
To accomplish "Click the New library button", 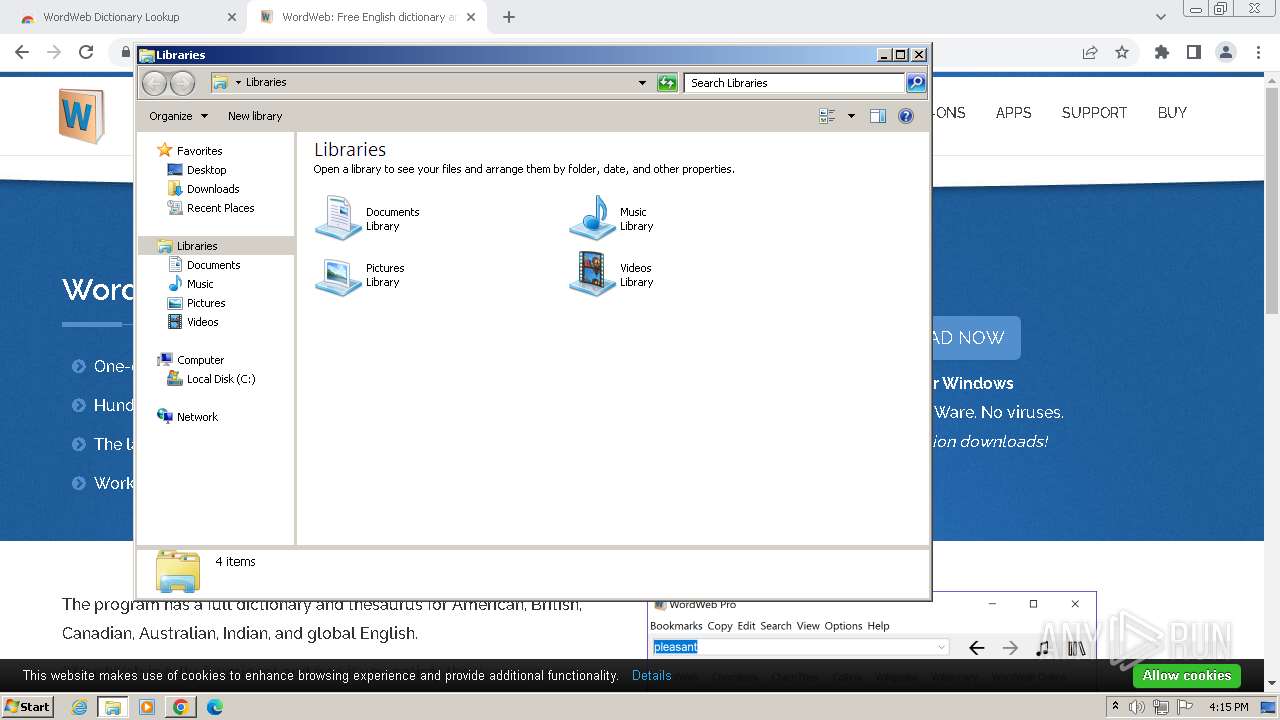I will tap(255, 116).
